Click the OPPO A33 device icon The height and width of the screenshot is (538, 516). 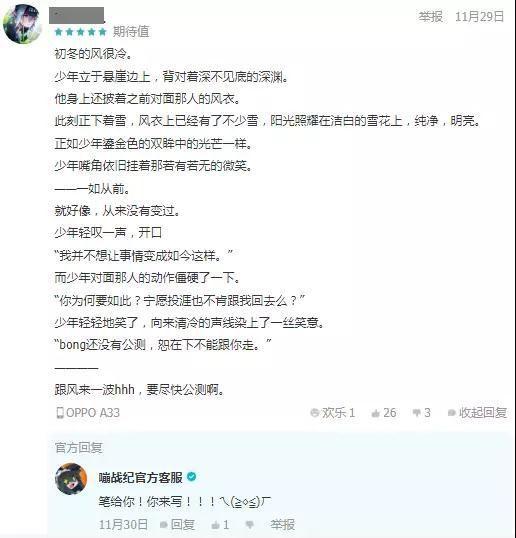click(60, 412)
